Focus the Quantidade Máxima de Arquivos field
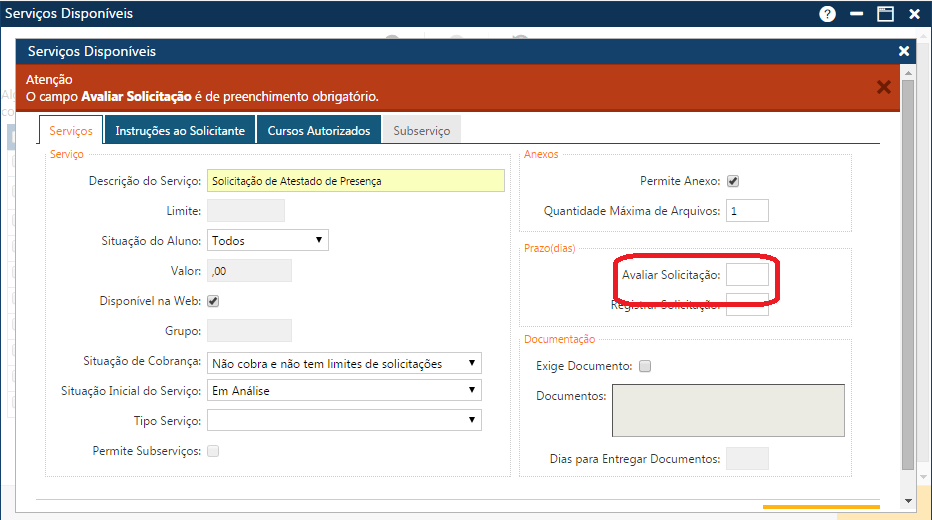 [747, 211]
